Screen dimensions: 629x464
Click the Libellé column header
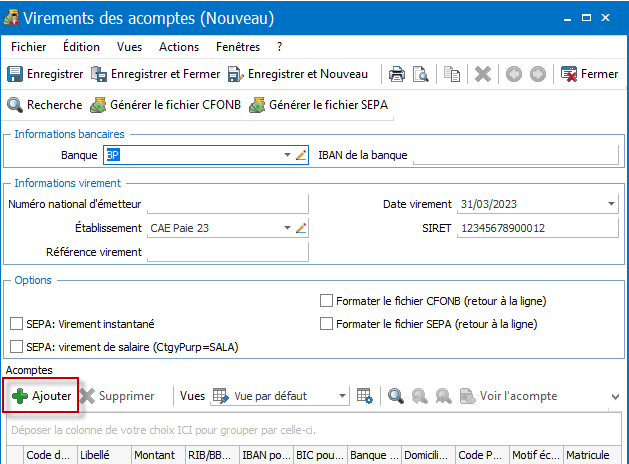pos(104,455)
